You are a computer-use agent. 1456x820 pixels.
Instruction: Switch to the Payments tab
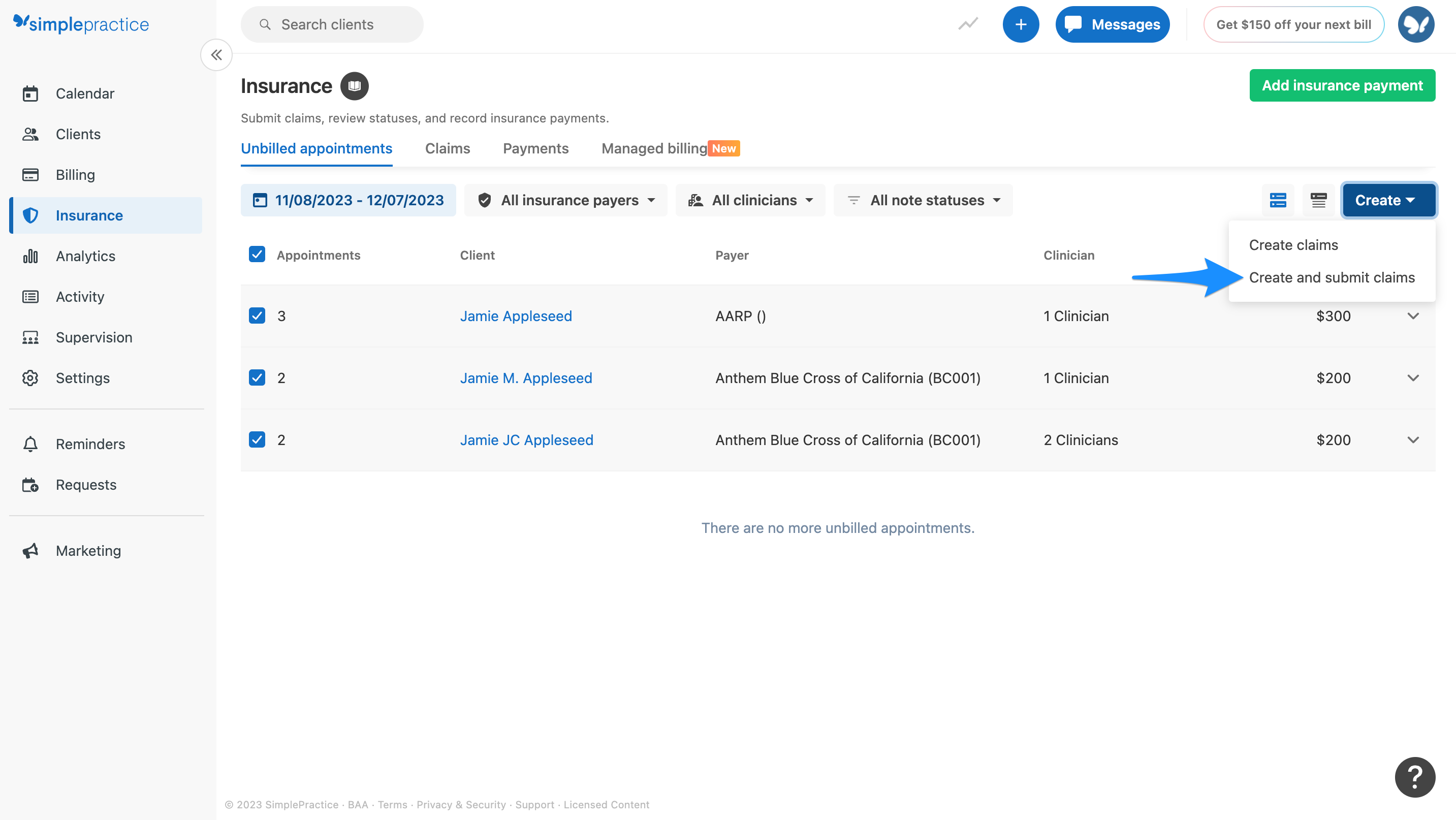[535, 149]
